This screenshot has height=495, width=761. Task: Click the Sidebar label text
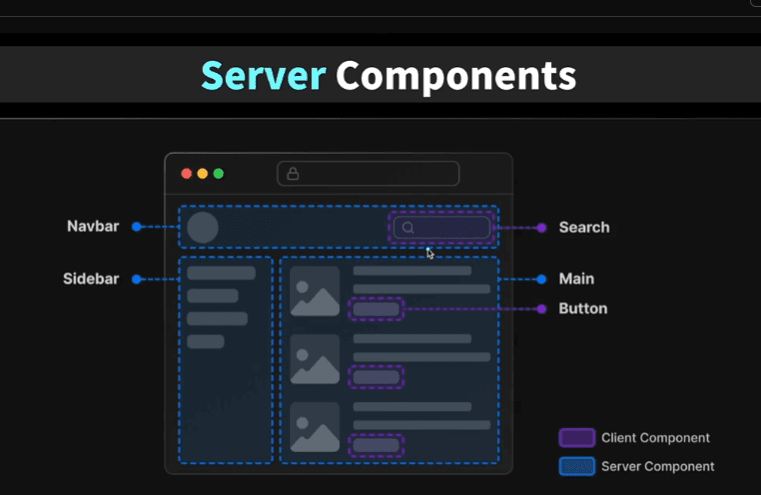point(91,279)
